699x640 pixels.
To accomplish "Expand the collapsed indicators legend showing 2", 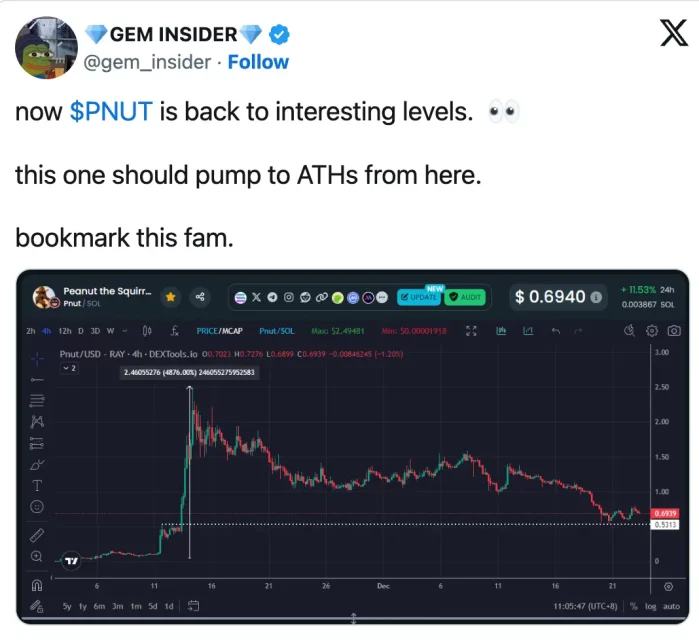I will click(x=69, y=368).
